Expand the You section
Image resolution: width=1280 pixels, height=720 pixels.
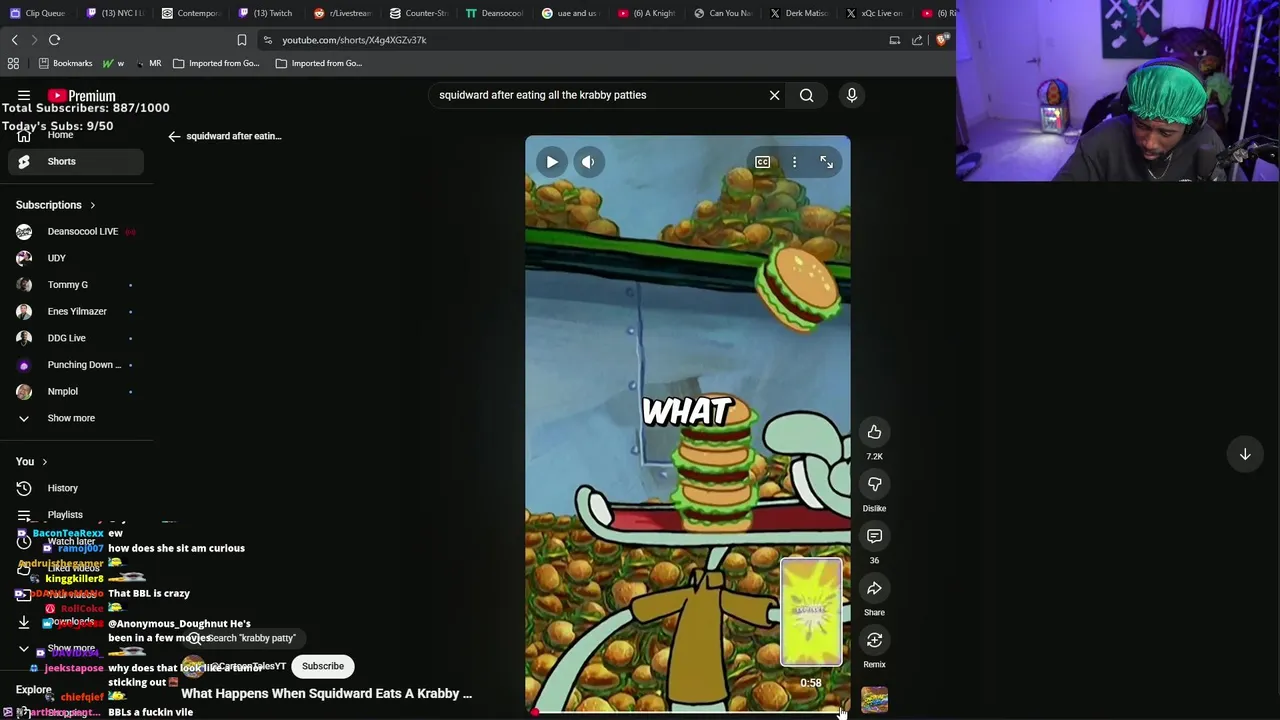[32, 462]
